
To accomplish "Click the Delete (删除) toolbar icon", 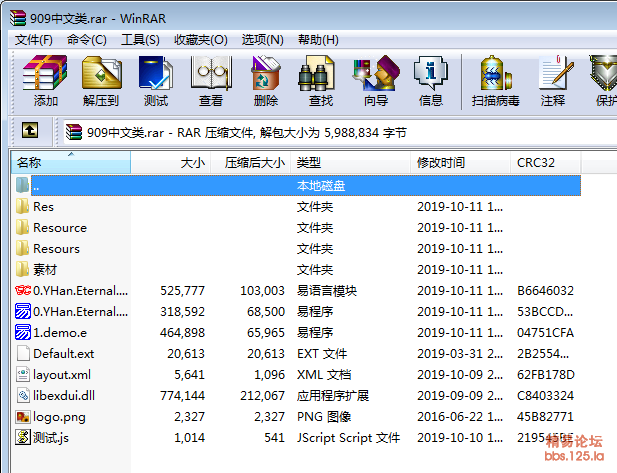I will click(x=265, y=80).
